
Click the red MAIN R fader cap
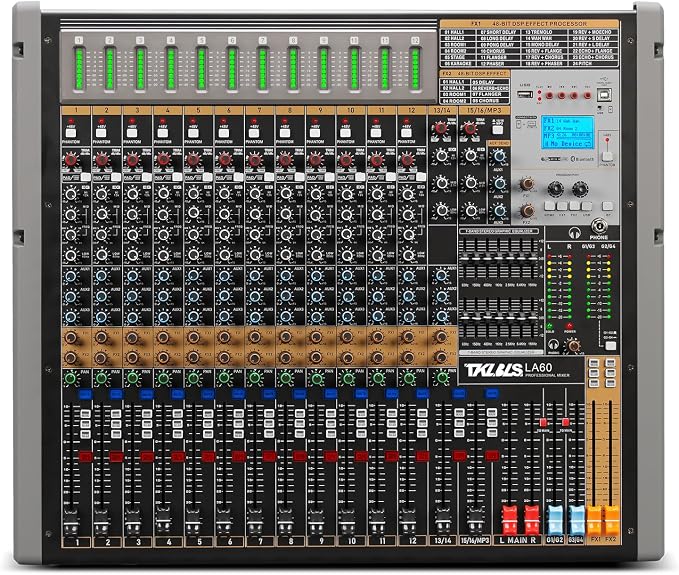point(532,519)
